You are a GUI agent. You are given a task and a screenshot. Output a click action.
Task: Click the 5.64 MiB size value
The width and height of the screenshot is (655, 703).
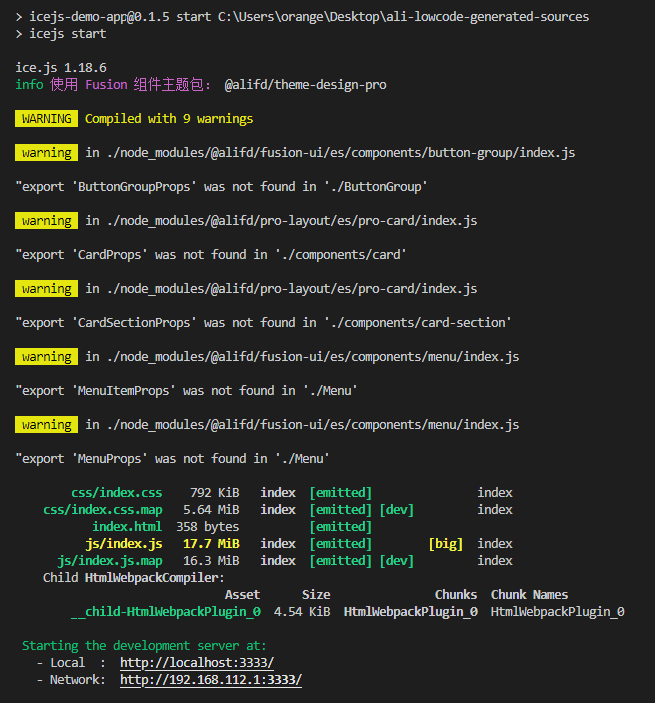tap(211, 510)
